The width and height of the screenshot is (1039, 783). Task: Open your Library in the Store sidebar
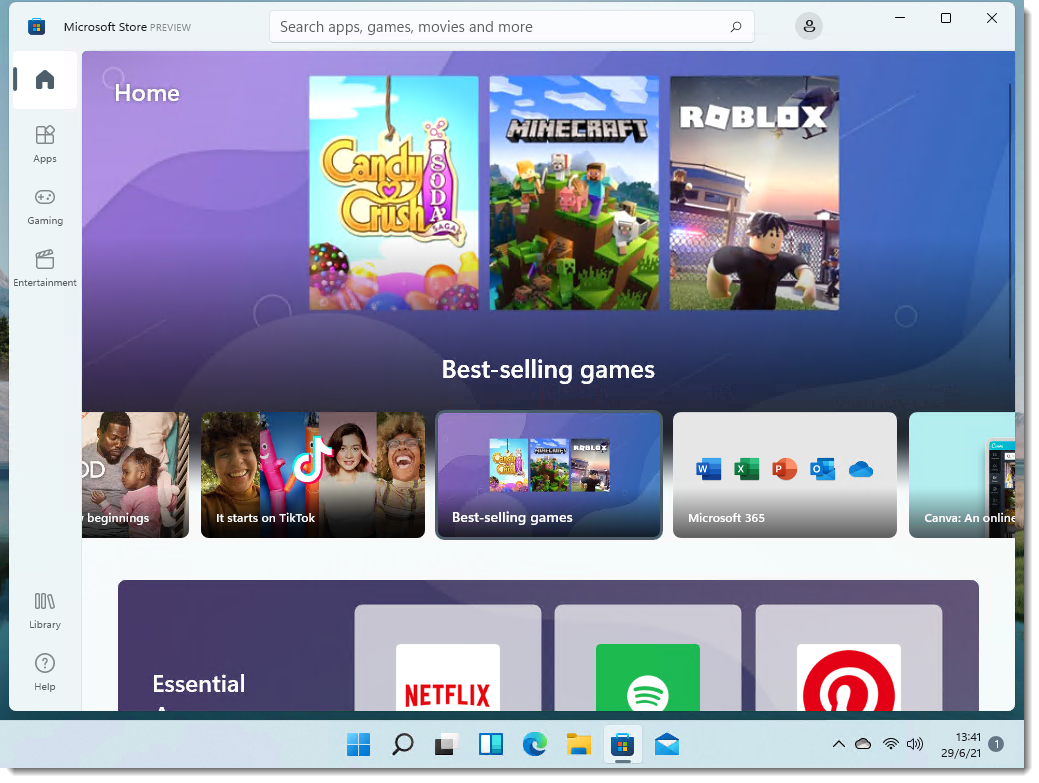pos(44,608)
